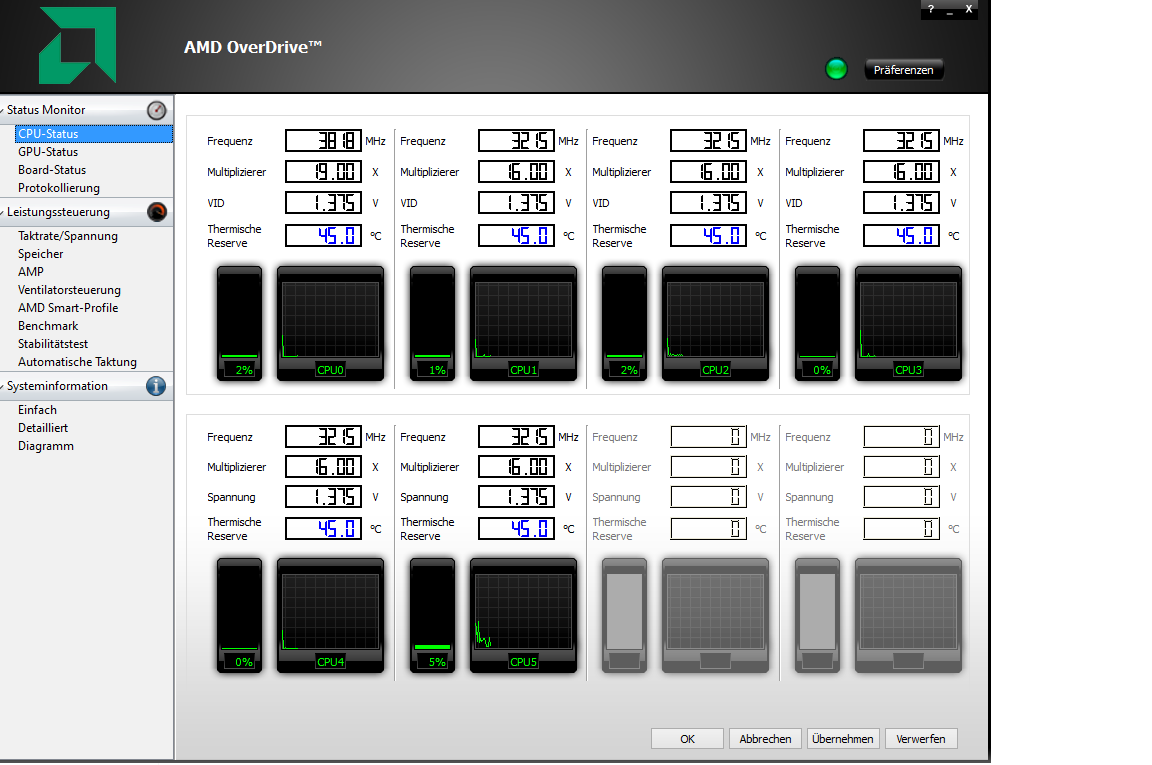1152x765 pixels.
Task: Select Taktrate/Spannung in the sidebar
Action: point(68,236)
